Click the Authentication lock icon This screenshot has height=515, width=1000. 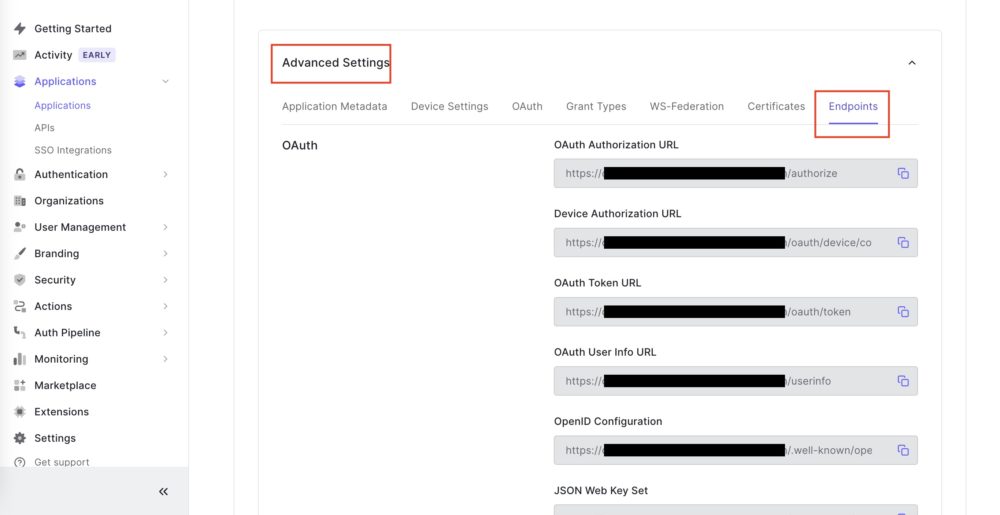(x=20, y=174)
